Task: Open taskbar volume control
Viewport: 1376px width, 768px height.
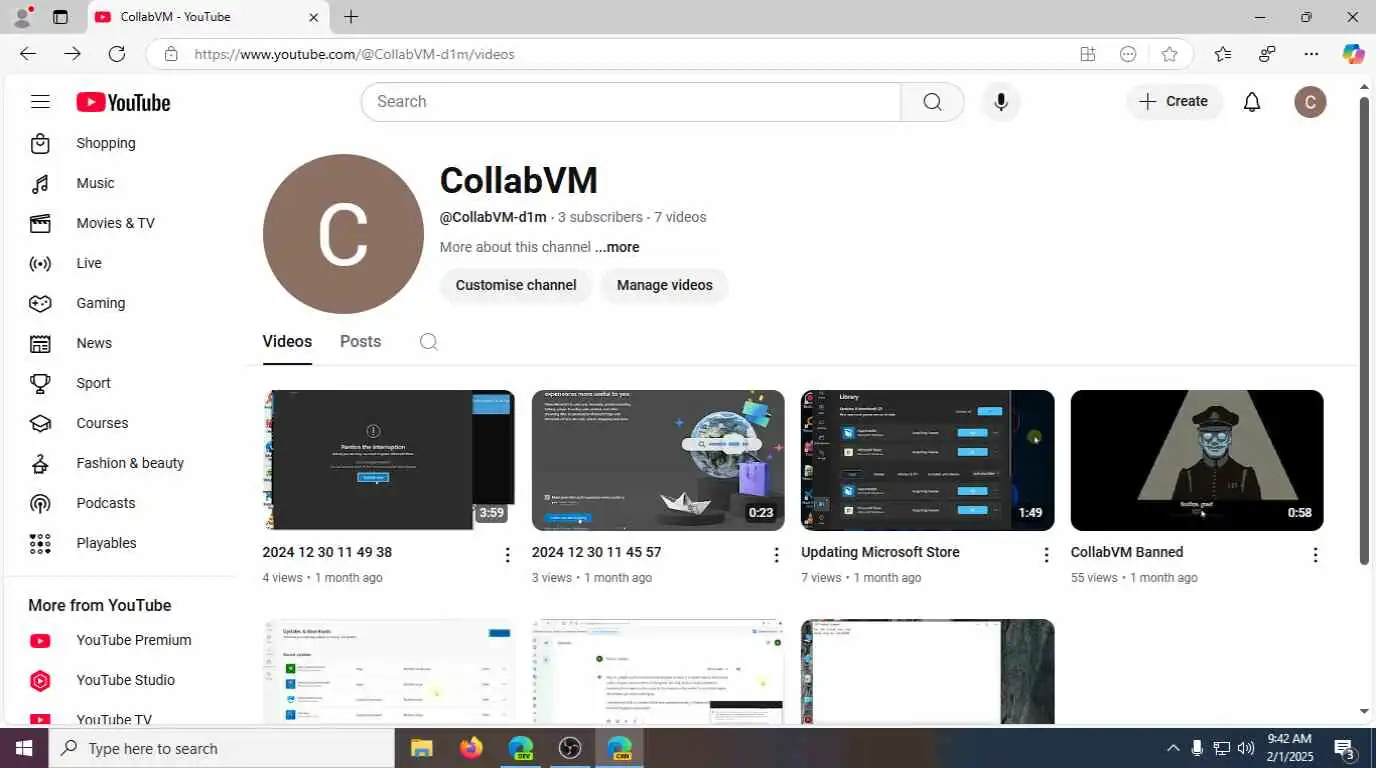Action: pyautogui.click(x=1246, y=748)
